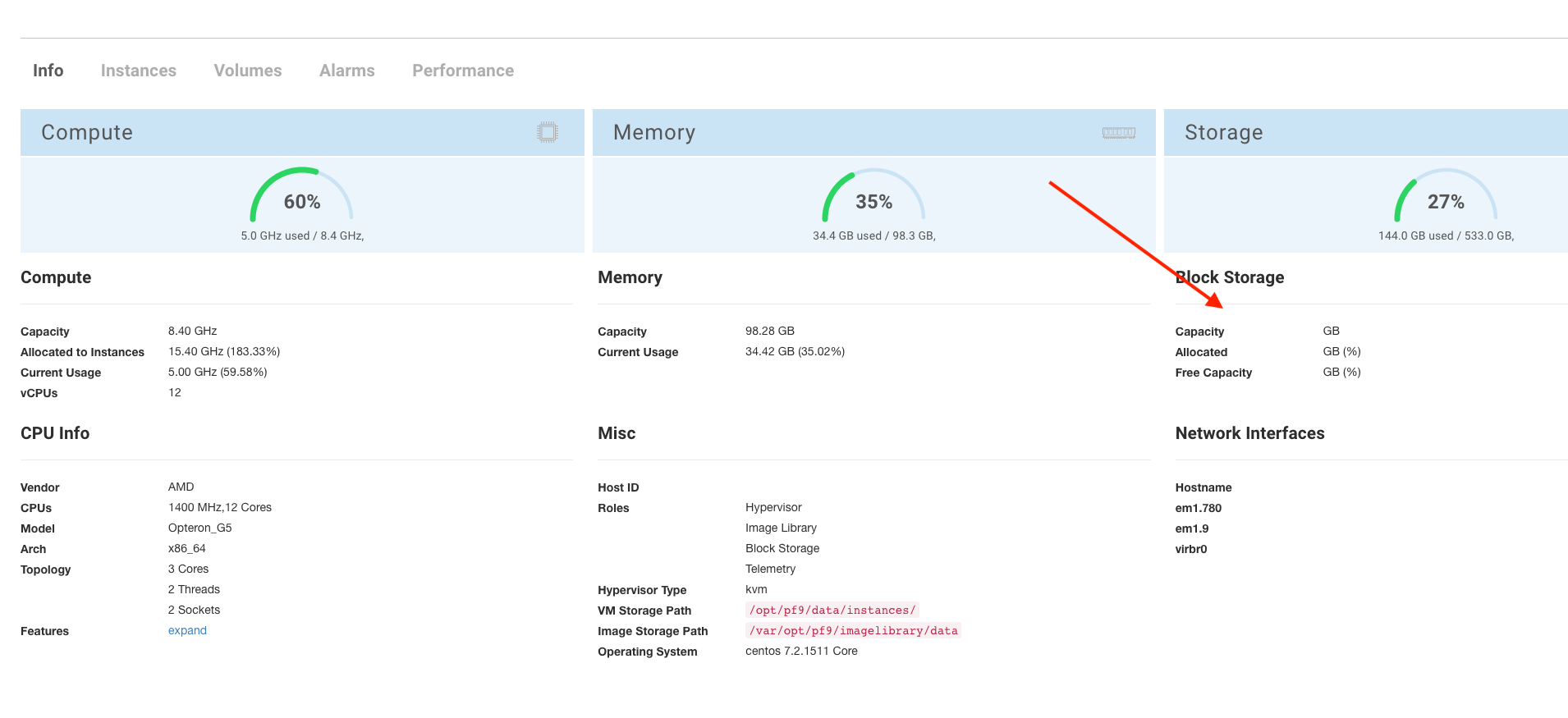Go to the Alarms tab

tap(347, 71)
